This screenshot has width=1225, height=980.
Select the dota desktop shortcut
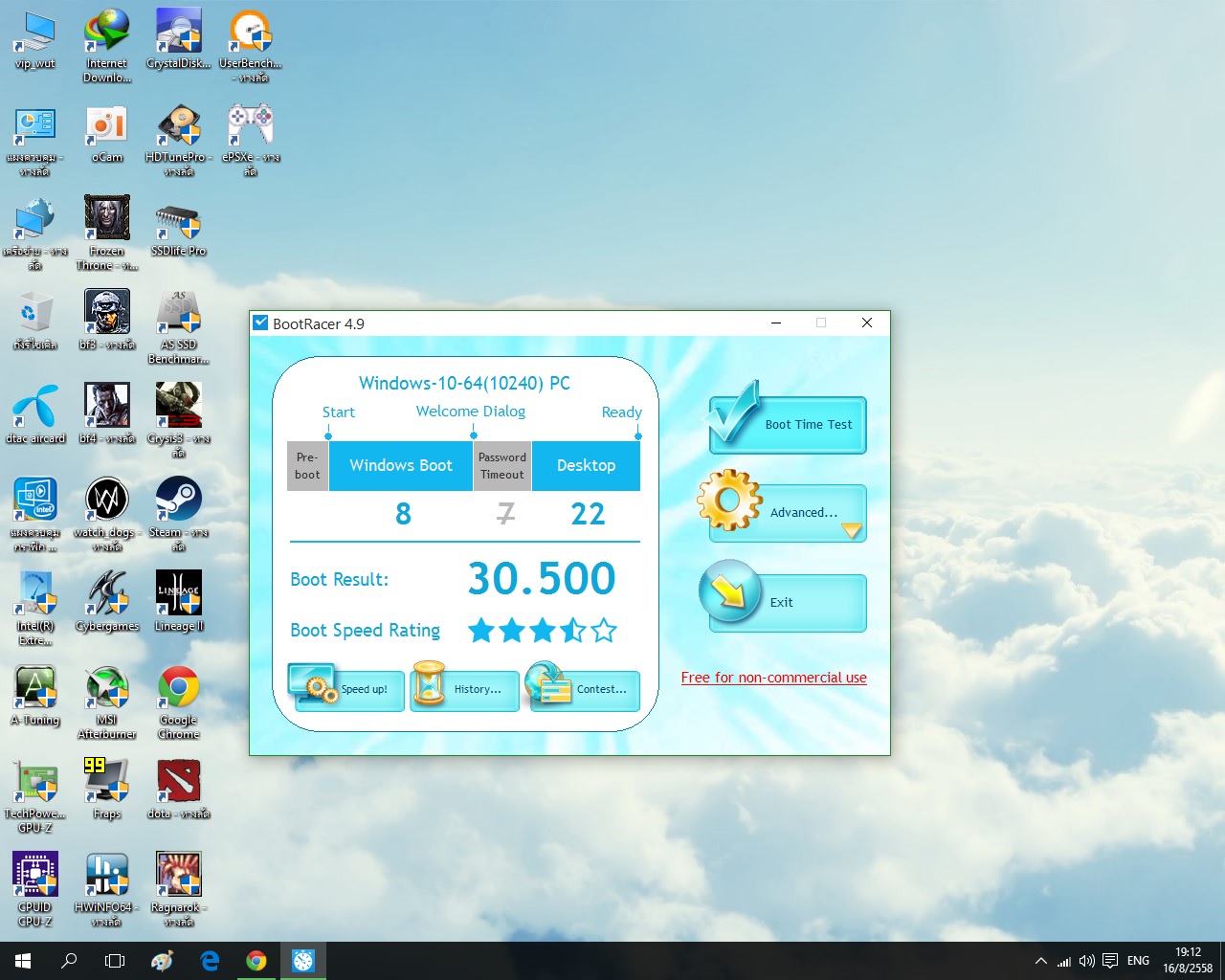coord(179,791)
